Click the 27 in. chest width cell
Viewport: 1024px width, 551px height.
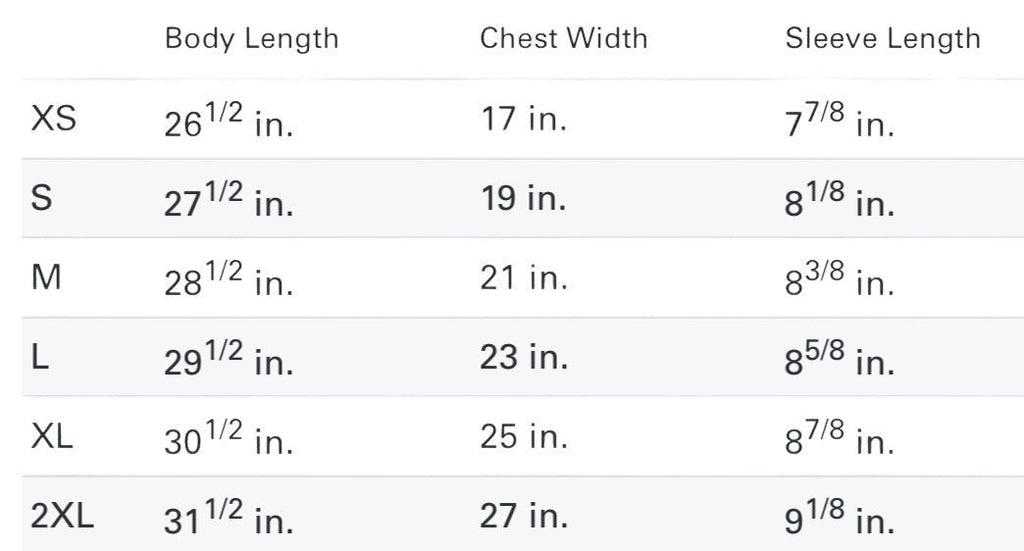pyautogui.click(x=523, y=517)
